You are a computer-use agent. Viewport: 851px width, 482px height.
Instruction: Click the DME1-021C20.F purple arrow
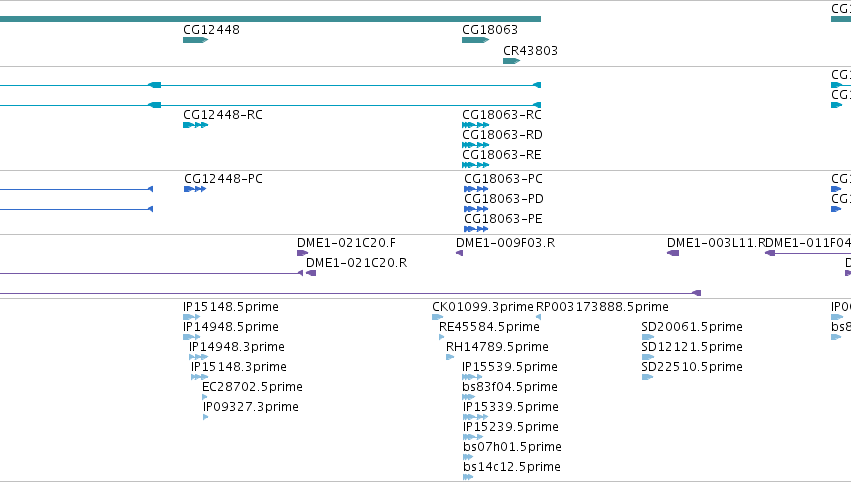(x=302, y=253)
